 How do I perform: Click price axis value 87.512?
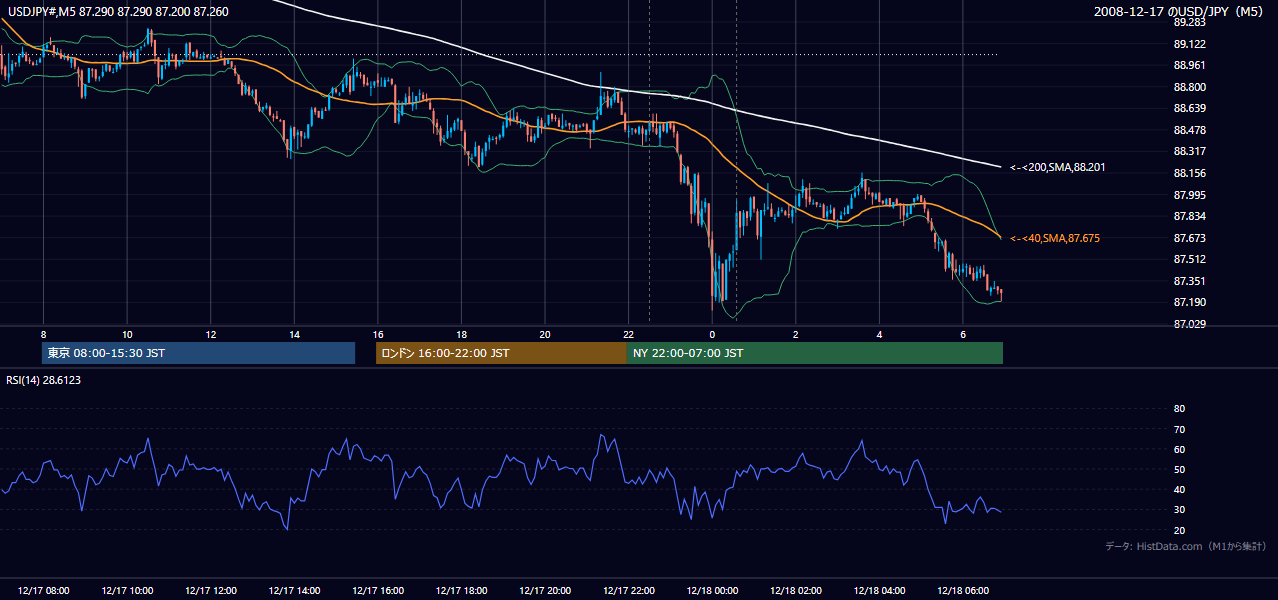(x=1189, y=259)
